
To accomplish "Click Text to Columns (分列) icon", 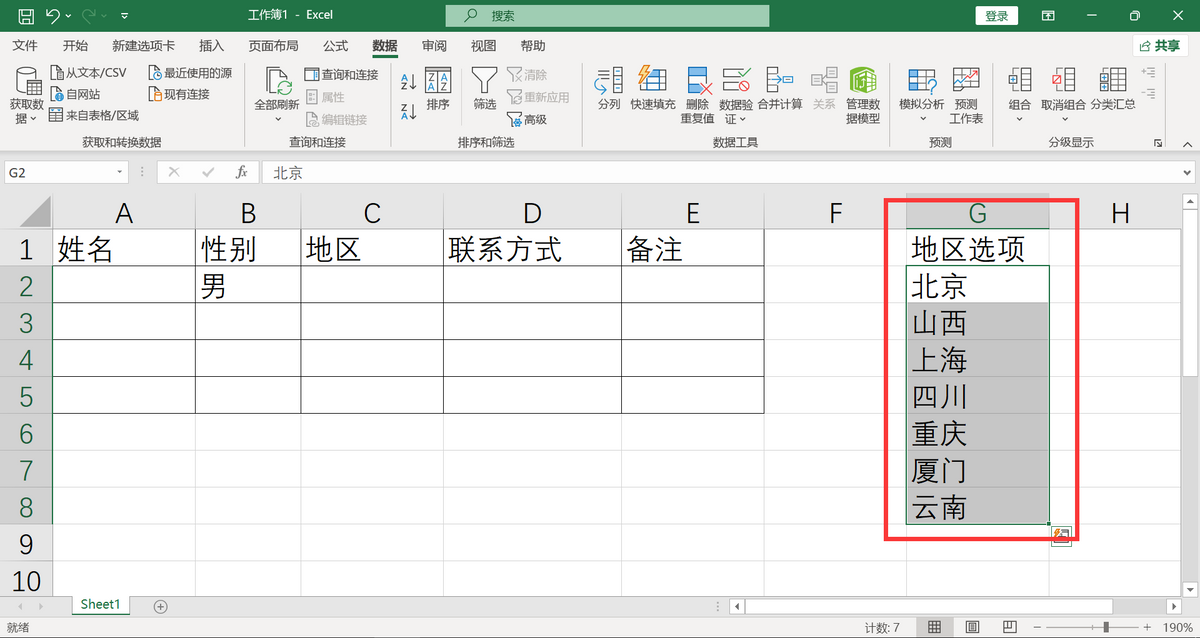I will (609, 81).
